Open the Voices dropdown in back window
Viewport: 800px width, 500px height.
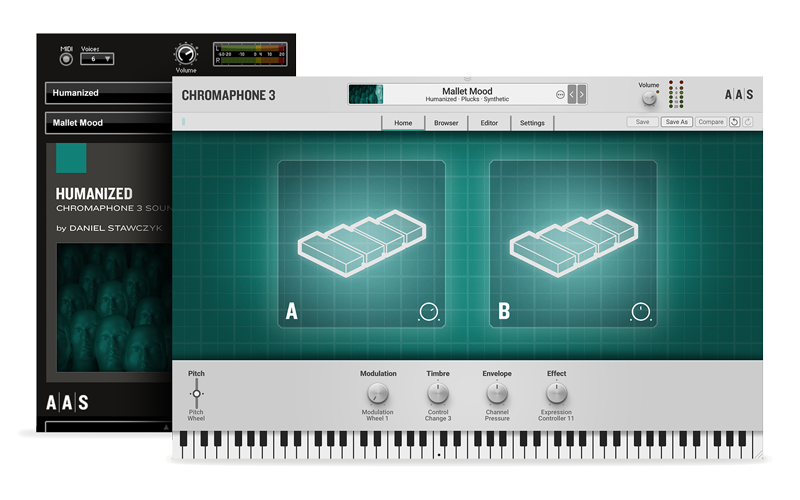click(97, 59)
